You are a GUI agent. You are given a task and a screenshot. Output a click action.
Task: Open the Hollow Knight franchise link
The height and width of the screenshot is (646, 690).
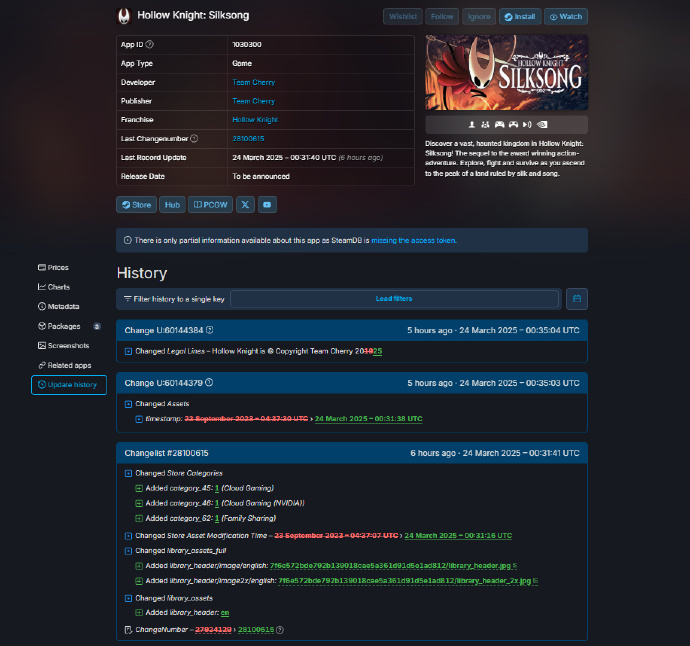255,120
